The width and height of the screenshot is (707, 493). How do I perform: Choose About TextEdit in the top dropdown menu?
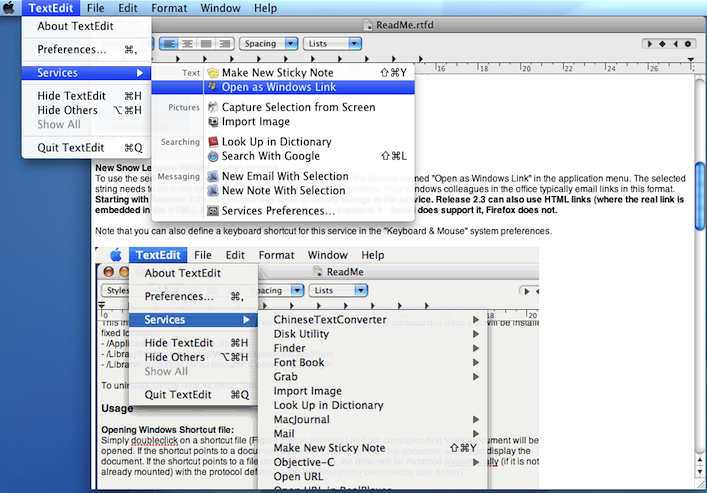(86, 26)
